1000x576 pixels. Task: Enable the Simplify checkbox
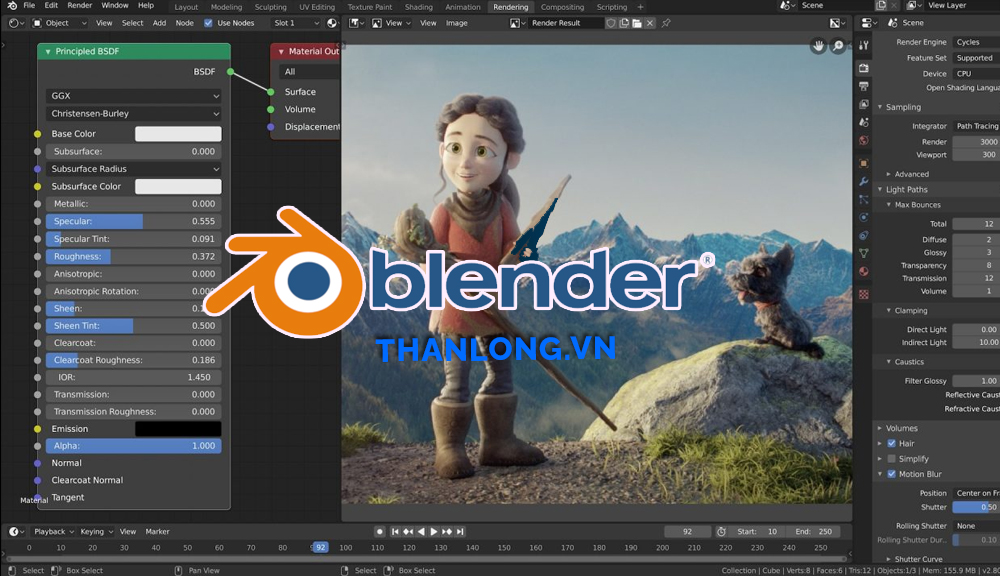[x=892, y=459]
